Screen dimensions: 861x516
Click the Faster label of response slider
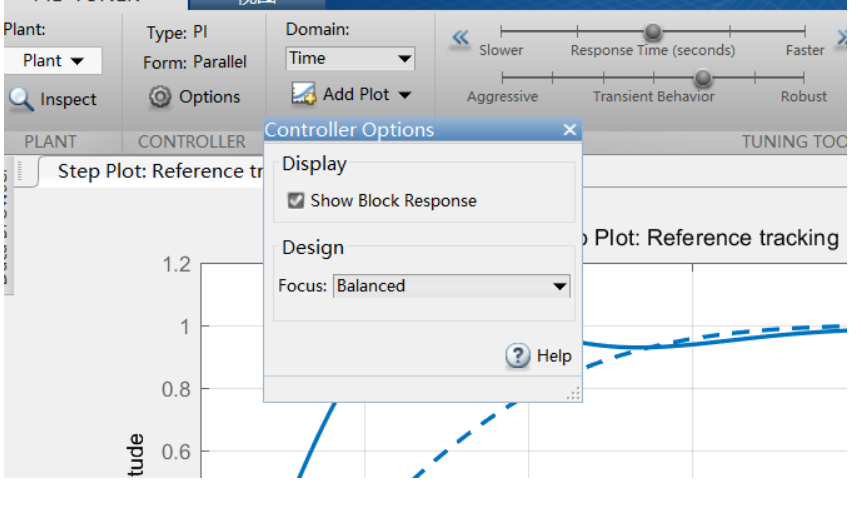804,51
